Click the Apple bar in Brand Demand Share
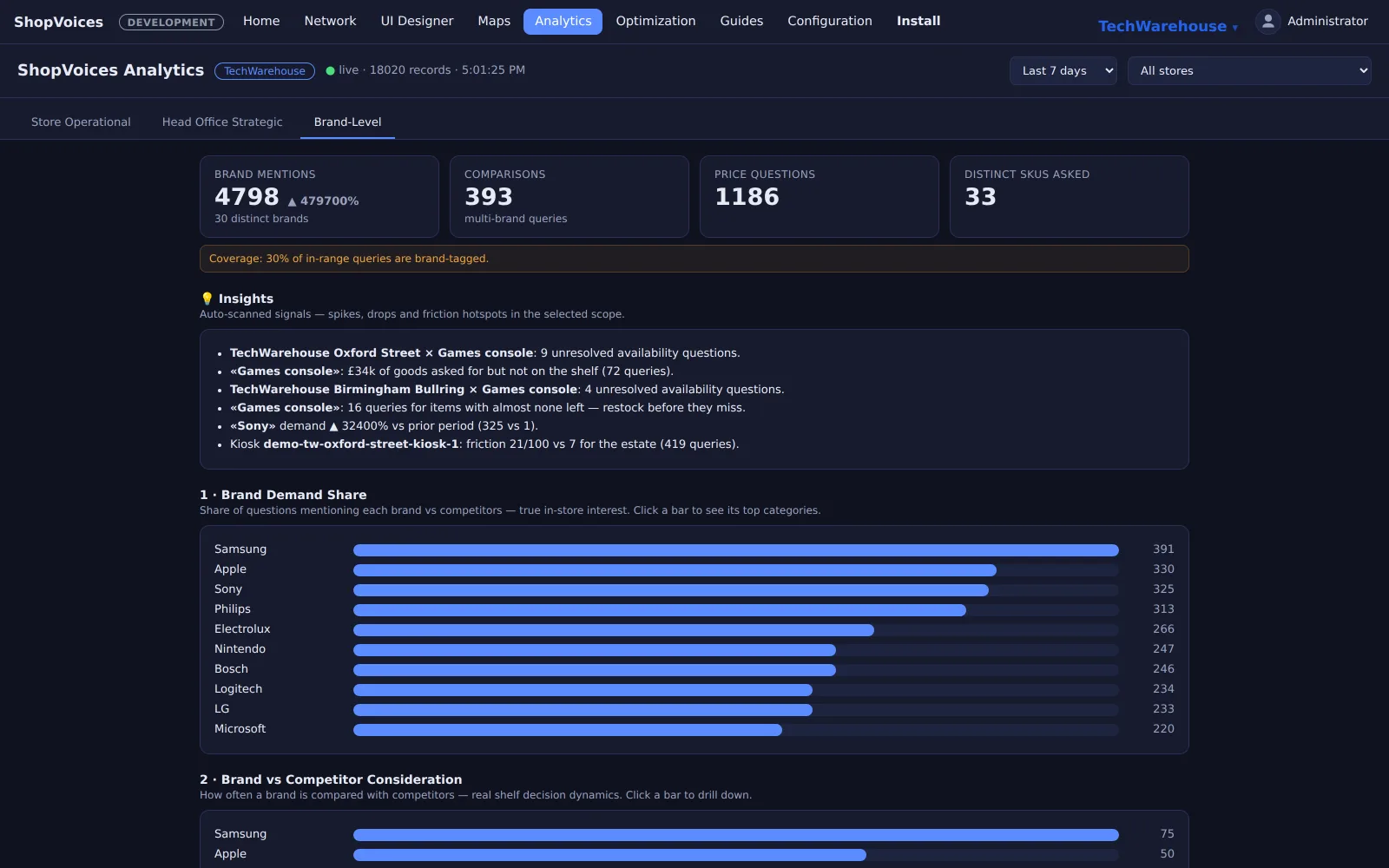The height and width of the screenshot is (868, 1389). (x=675, y=570)
